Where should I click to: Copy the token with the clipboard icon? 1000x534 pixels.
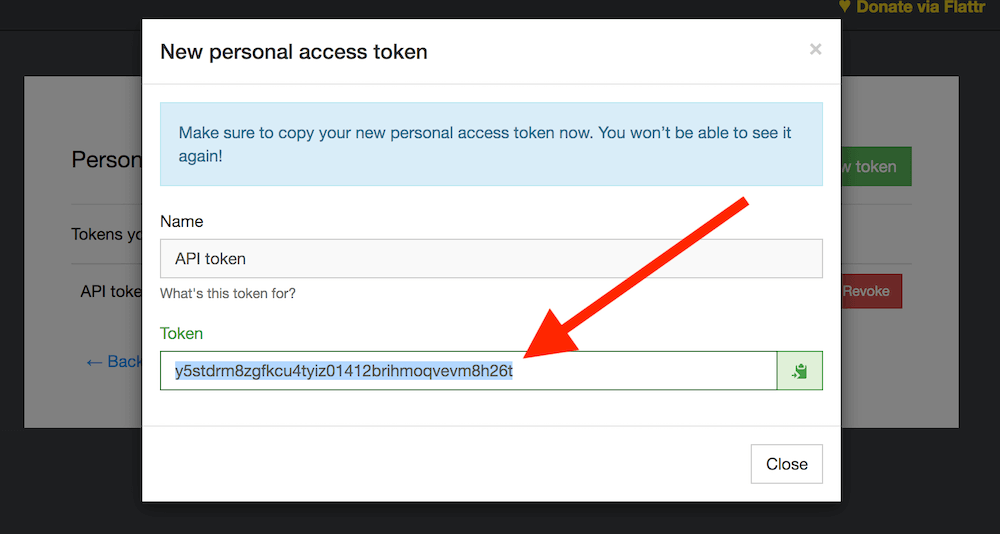point(799,371)
